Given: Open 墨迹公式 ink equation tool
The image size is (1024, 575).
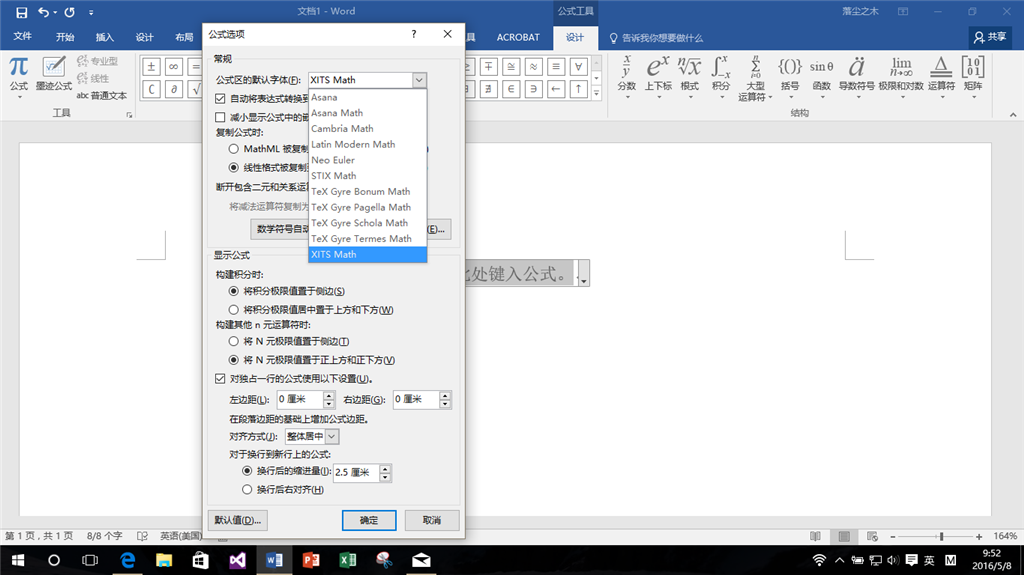Looking at the screenshot, I should [54, 74].
